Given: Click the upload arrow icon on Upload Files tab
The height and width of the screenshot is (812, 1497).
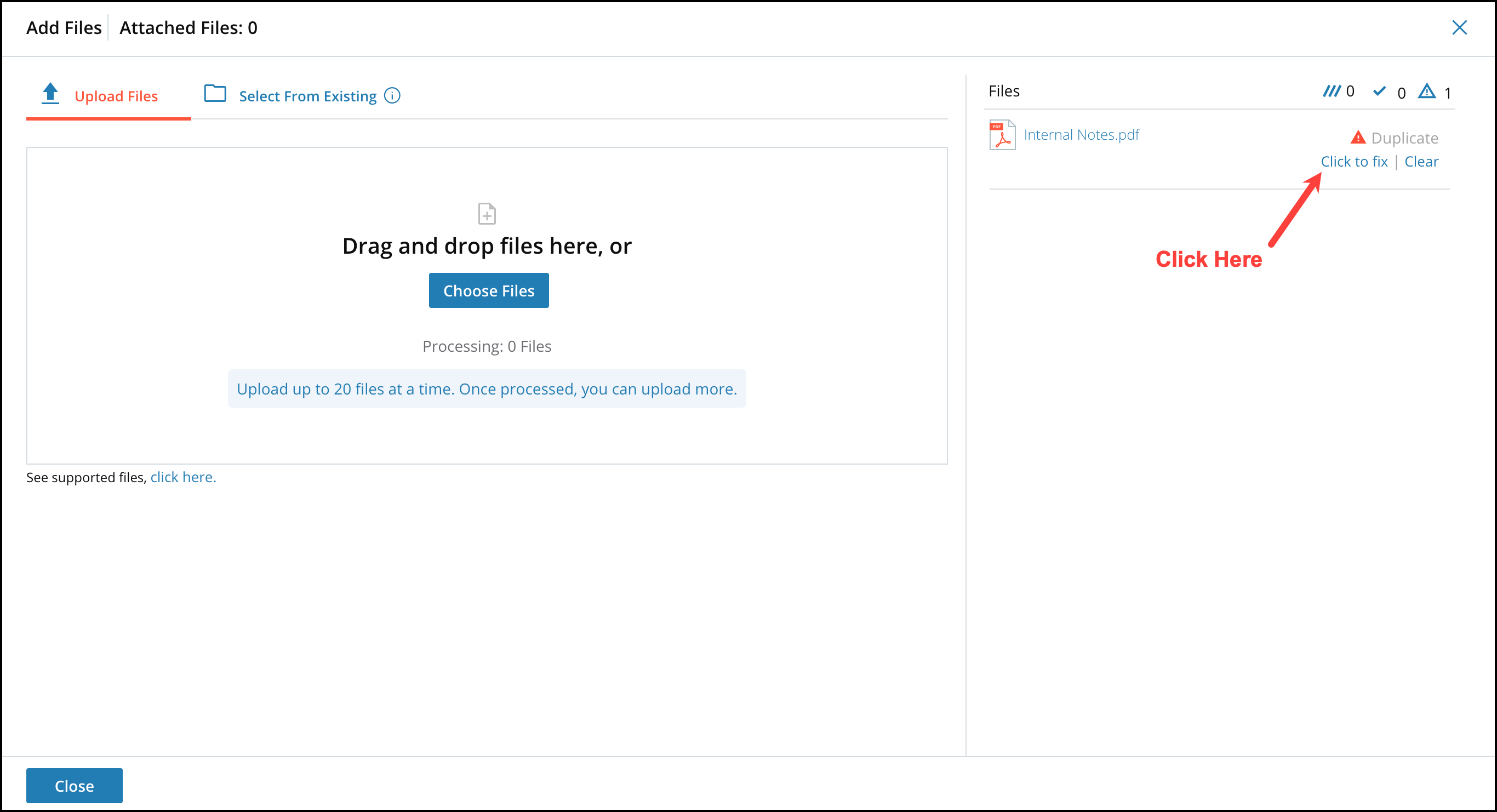Looking at the screenshot, I should click(50, 94).
